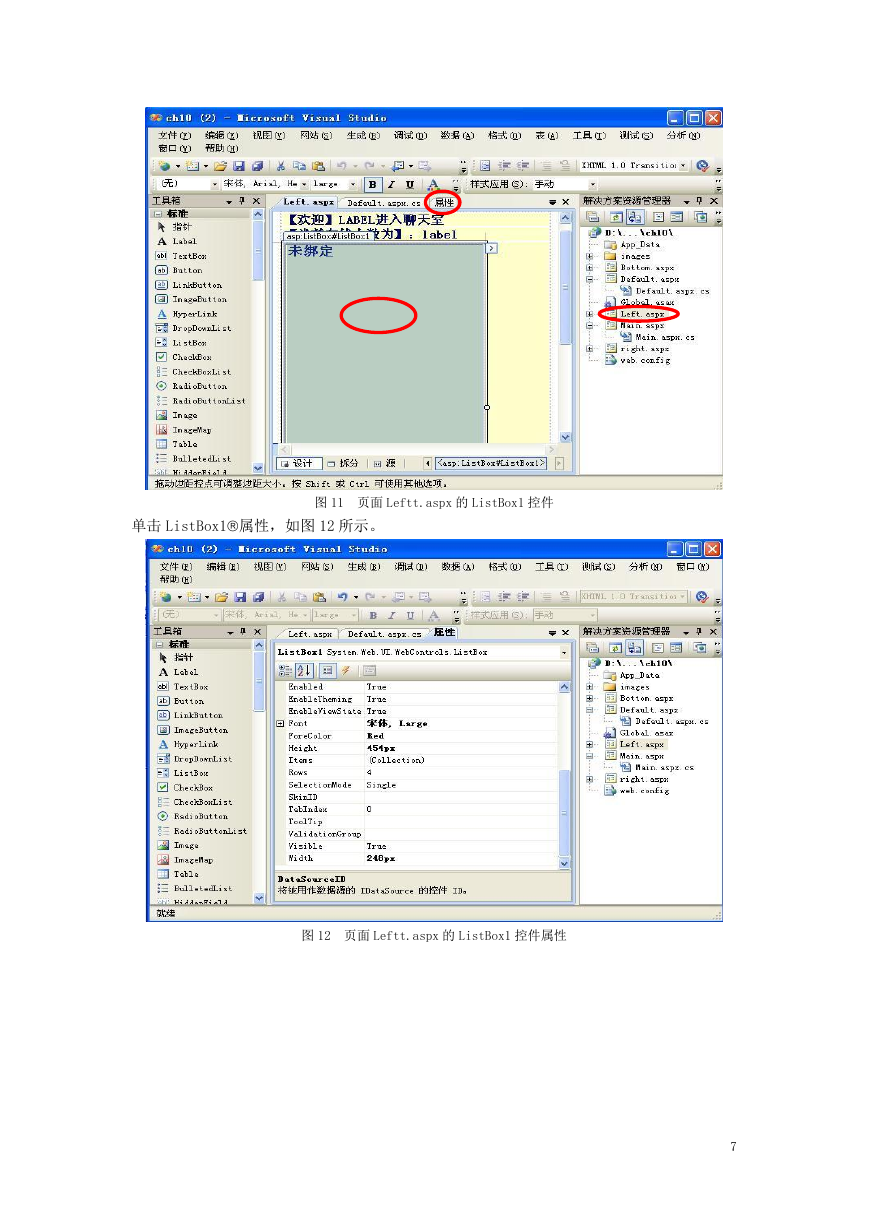
Task: Click Undo arrow in upper window toolbar
Action: click(342, 166)
